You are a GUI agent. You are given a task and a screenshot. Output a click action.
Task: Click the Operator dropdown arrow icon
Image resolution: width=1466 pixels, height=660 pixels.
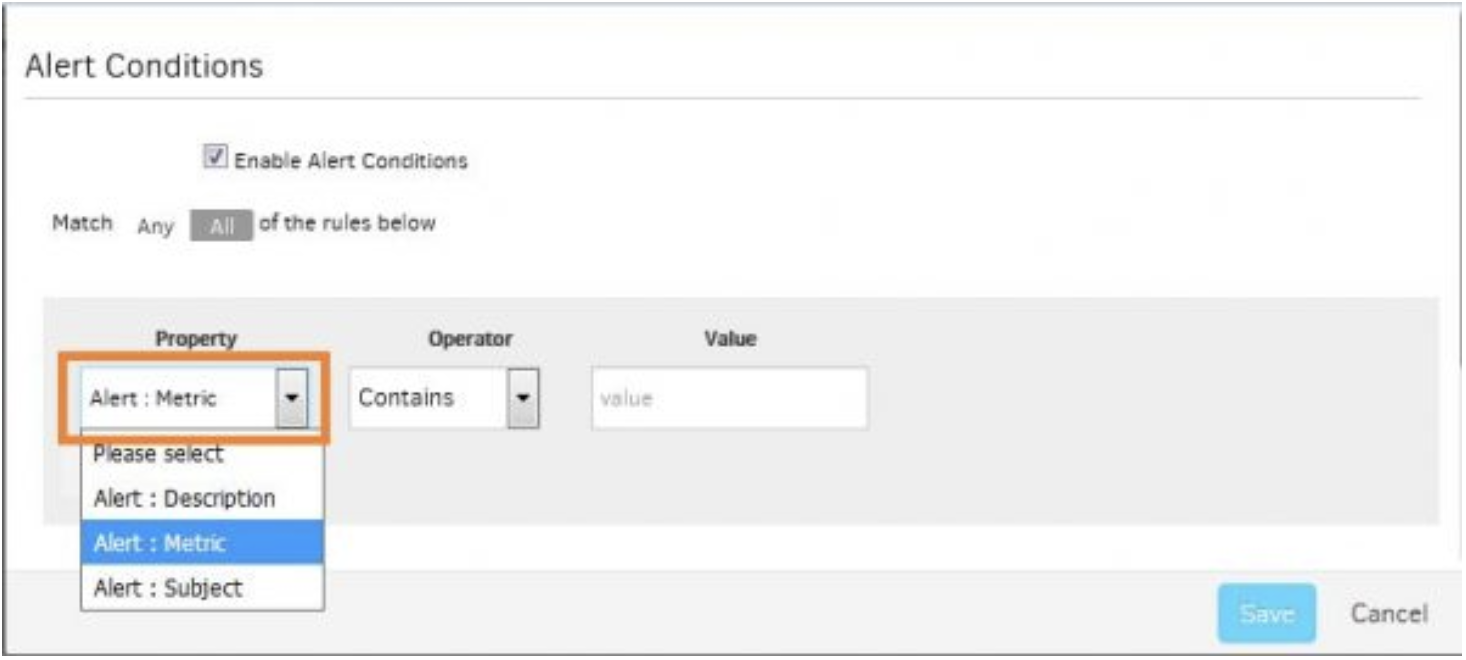[524, 398]
